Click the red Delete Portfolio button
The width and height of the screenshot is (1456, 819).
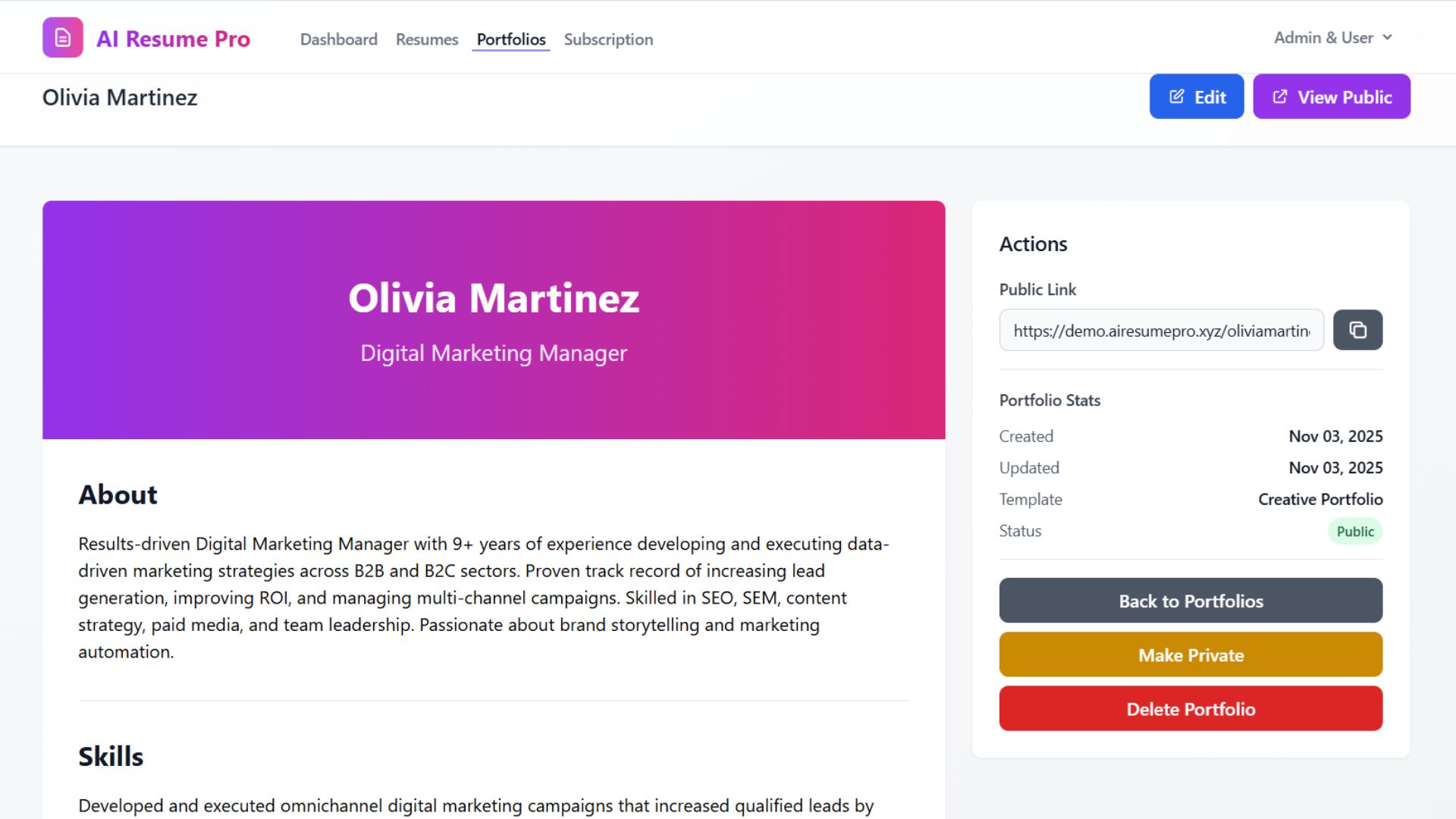[1191, 708]
